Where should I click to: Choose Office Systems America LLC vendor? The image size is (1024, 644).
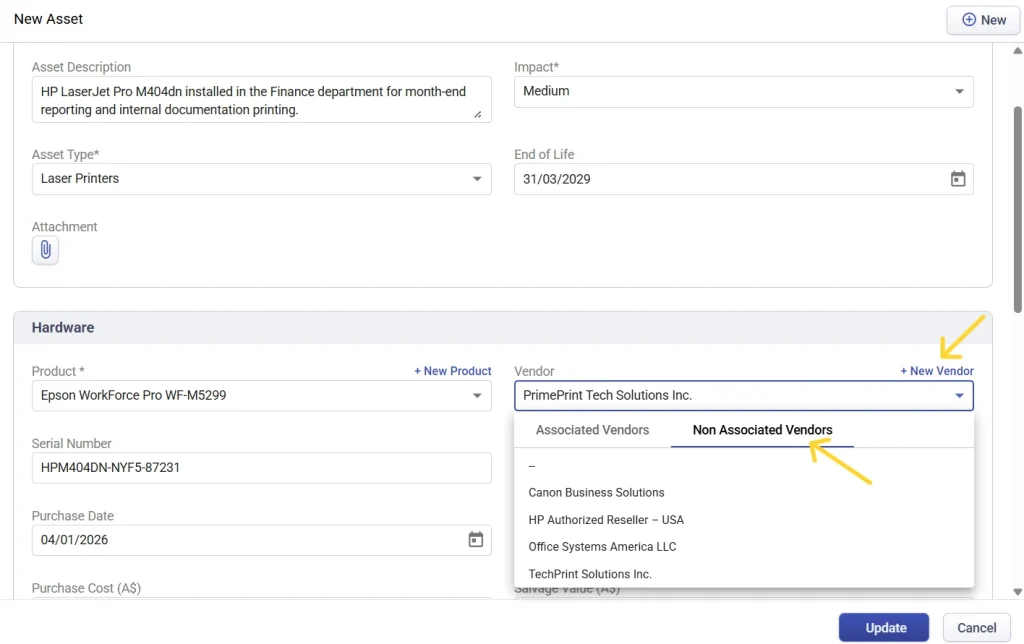(744, 547)
